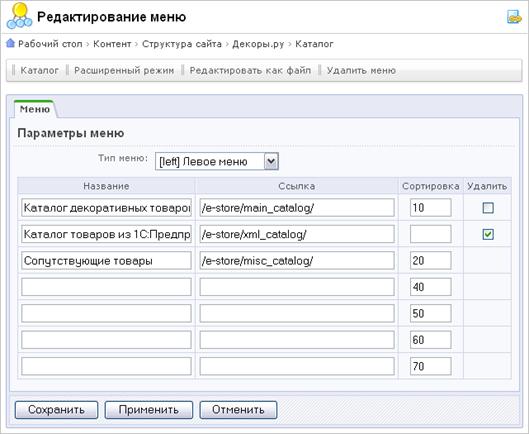This screenshot has height=434, width=529.
Task: Click the favorites icon at top right
Action: pyautogui.click(x=514, y=17)
